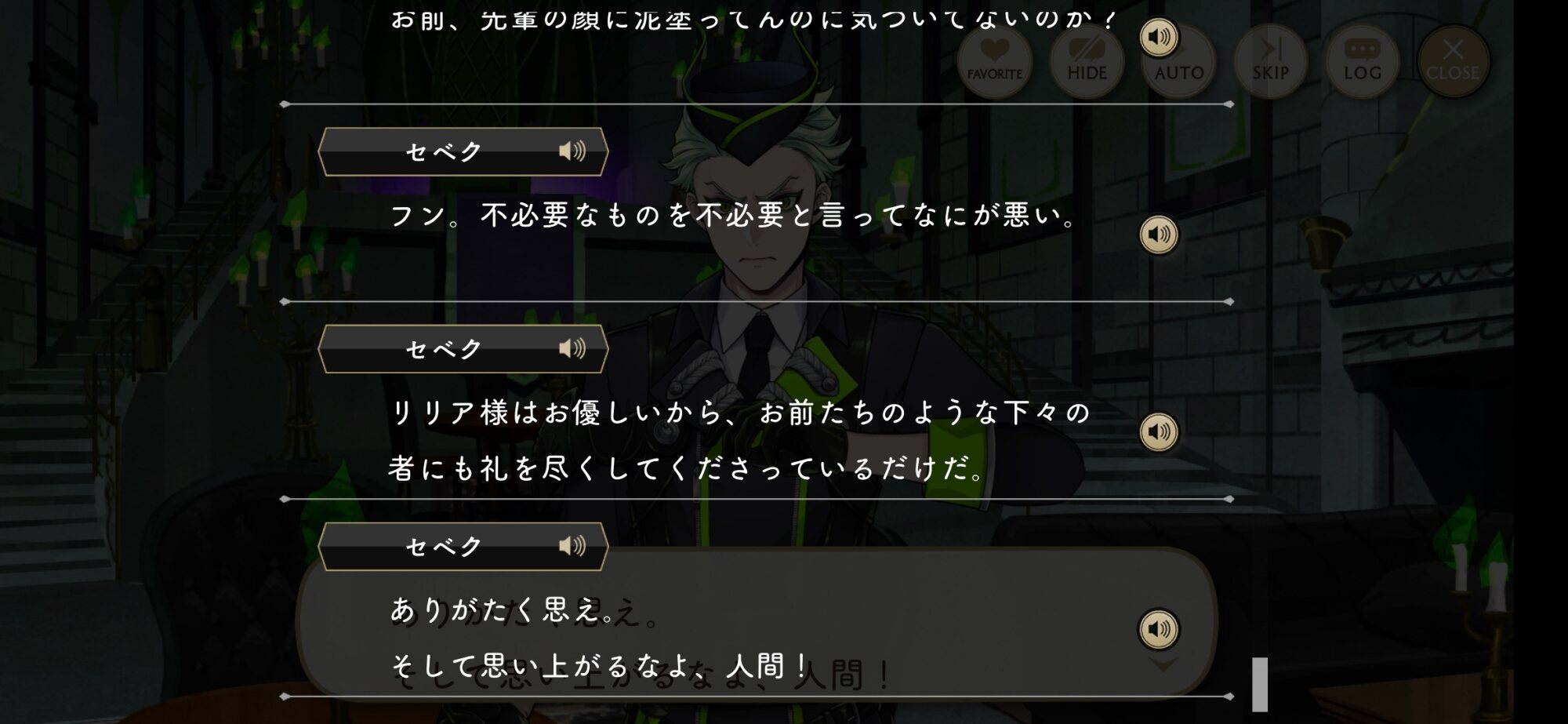This screenshot has width=1568, height=724.
Task: Click the log scrollbar handle
Action: click(1260, 684)
